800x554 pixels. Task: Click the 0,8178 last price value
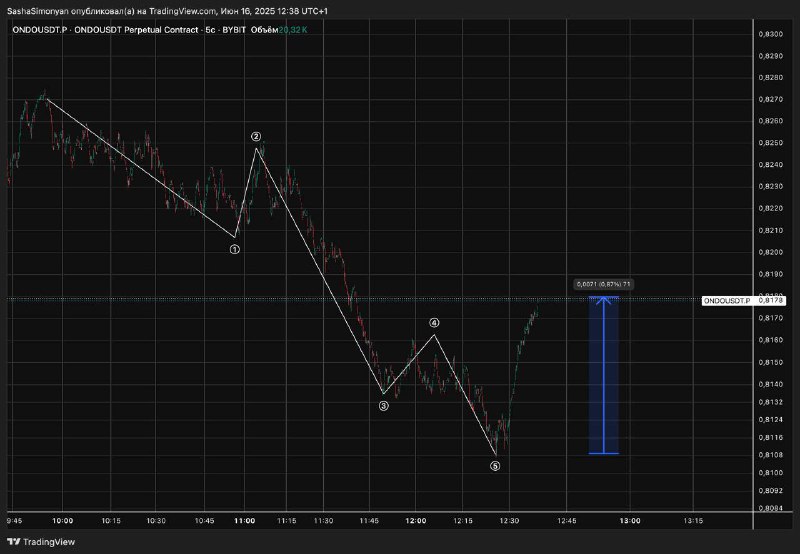(770, 301)
